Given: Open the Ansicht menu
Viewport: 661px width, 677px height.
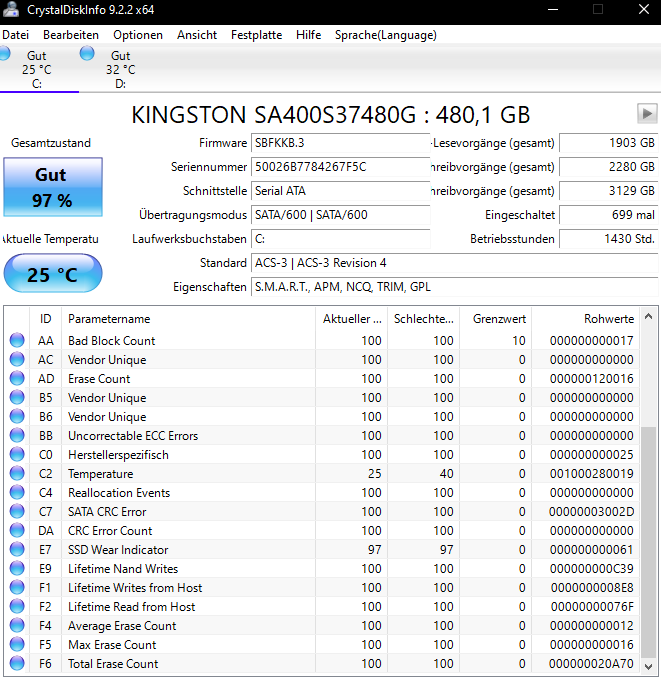Looking at the screenshot, I should point(197,35).
